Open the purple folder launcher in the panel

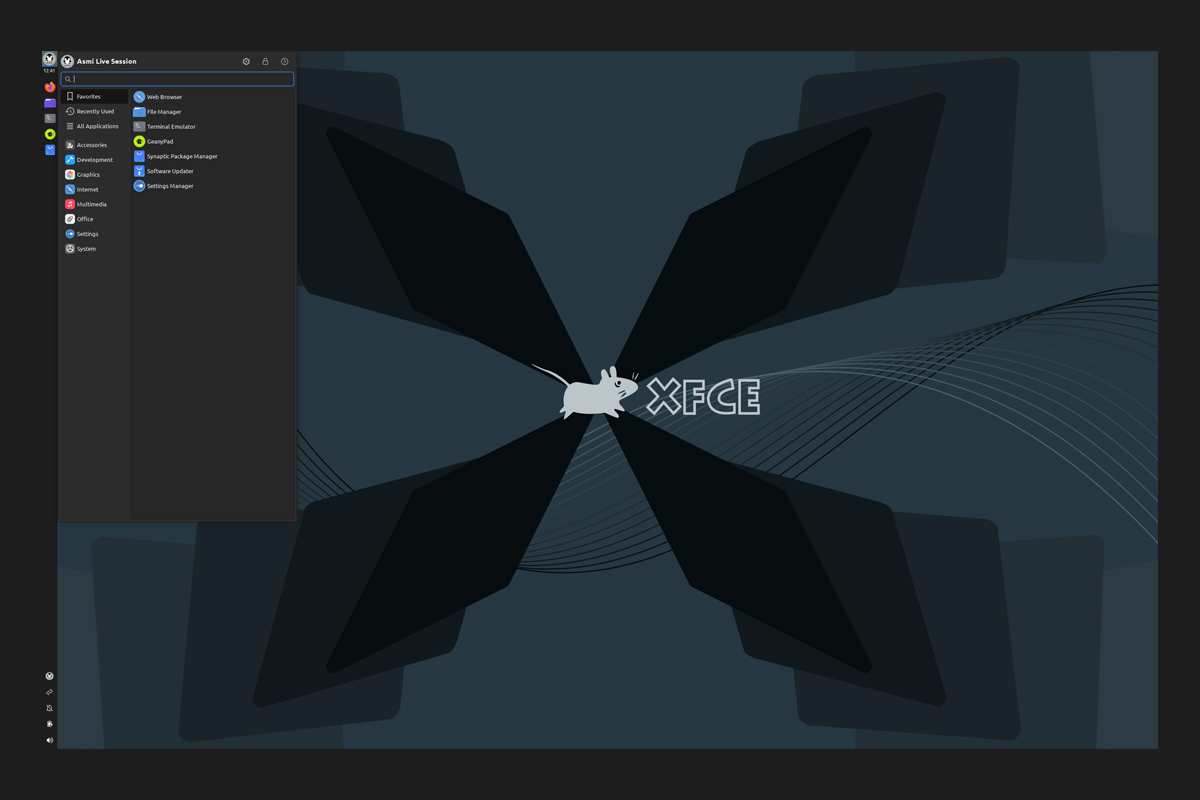50,103
